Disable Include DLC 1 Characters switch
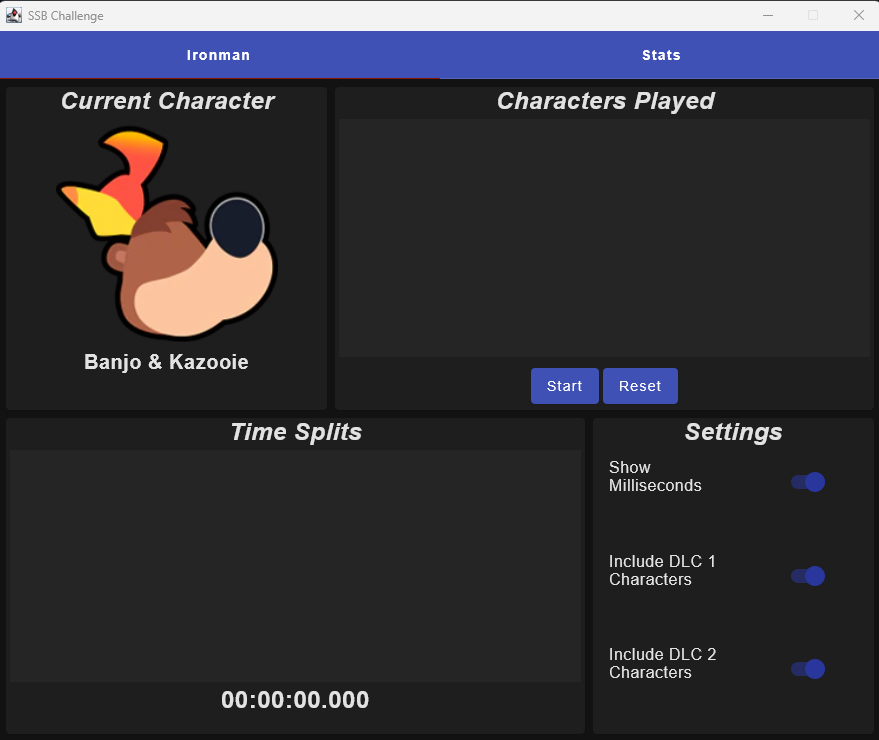This screenshot has height=740, width=879. (x=808, y=576)
